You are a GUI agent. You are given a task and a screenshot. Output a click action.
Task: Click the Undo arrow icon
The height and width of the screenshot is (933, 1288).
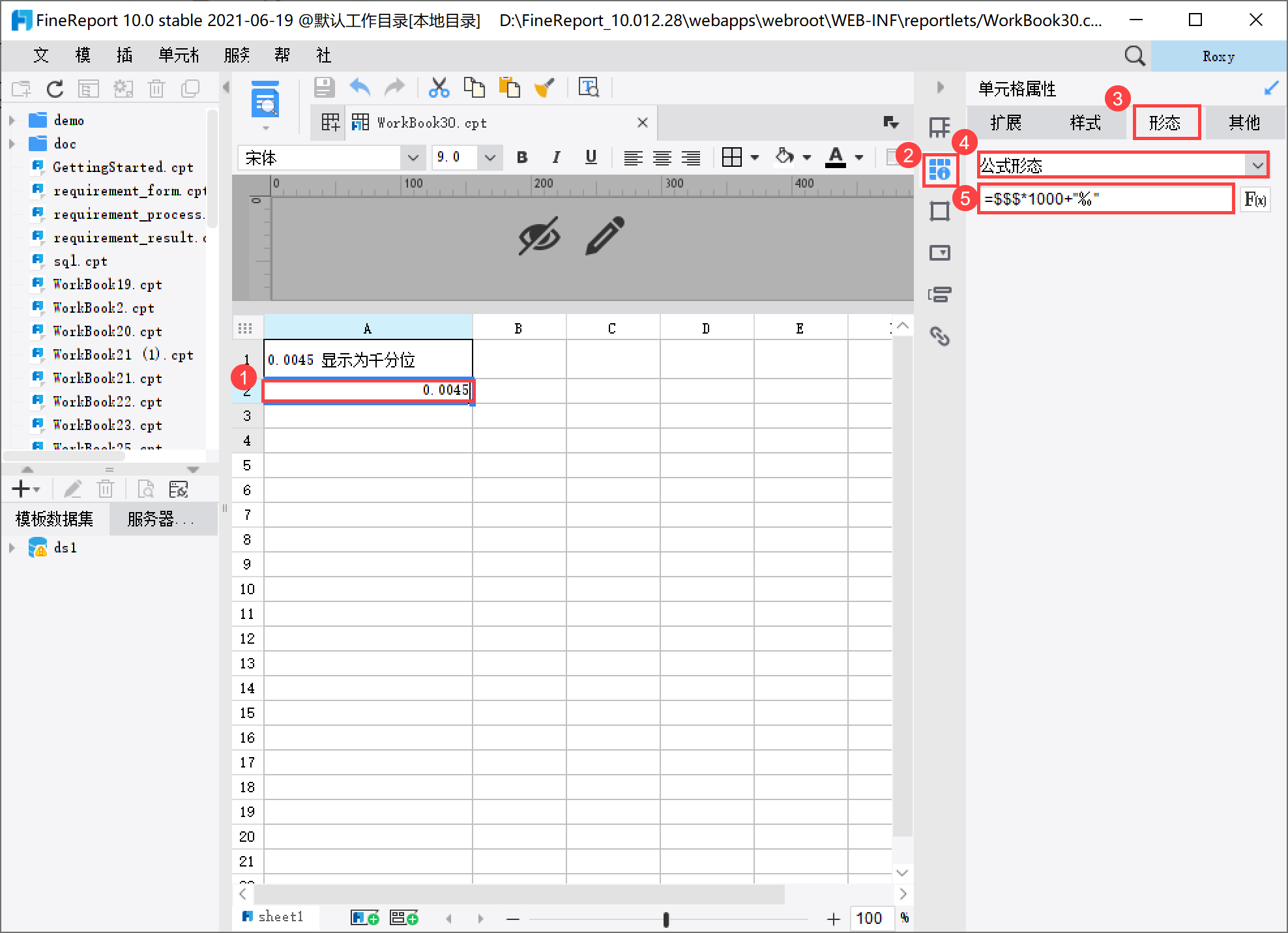pyautogui.click(x=360, y=87)
